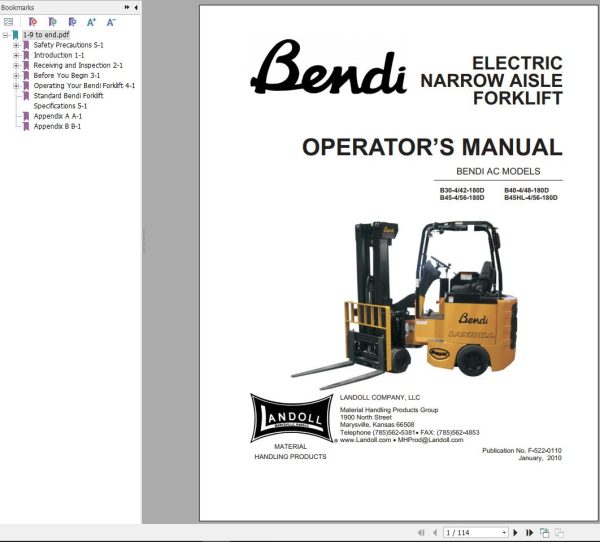Viewport: 600px width, 542px height.
Task: Go to next page button
Action: (515, 532)
